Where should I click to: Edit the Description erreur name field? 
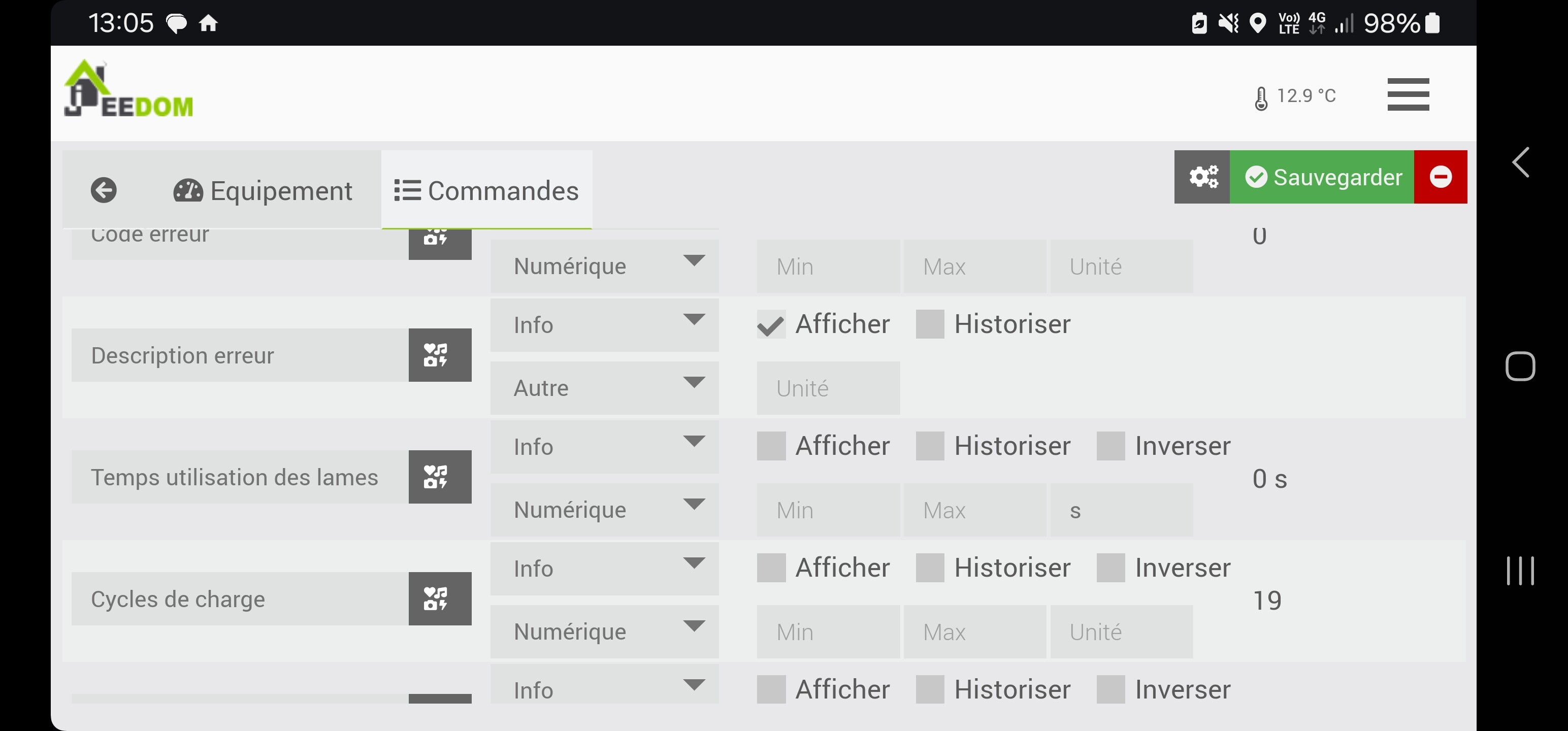click(240, 355)
